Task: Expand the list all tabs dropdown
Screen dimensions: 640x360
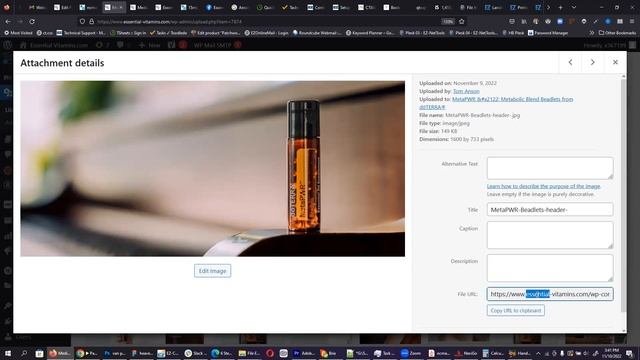Action: tap(574, 7)
